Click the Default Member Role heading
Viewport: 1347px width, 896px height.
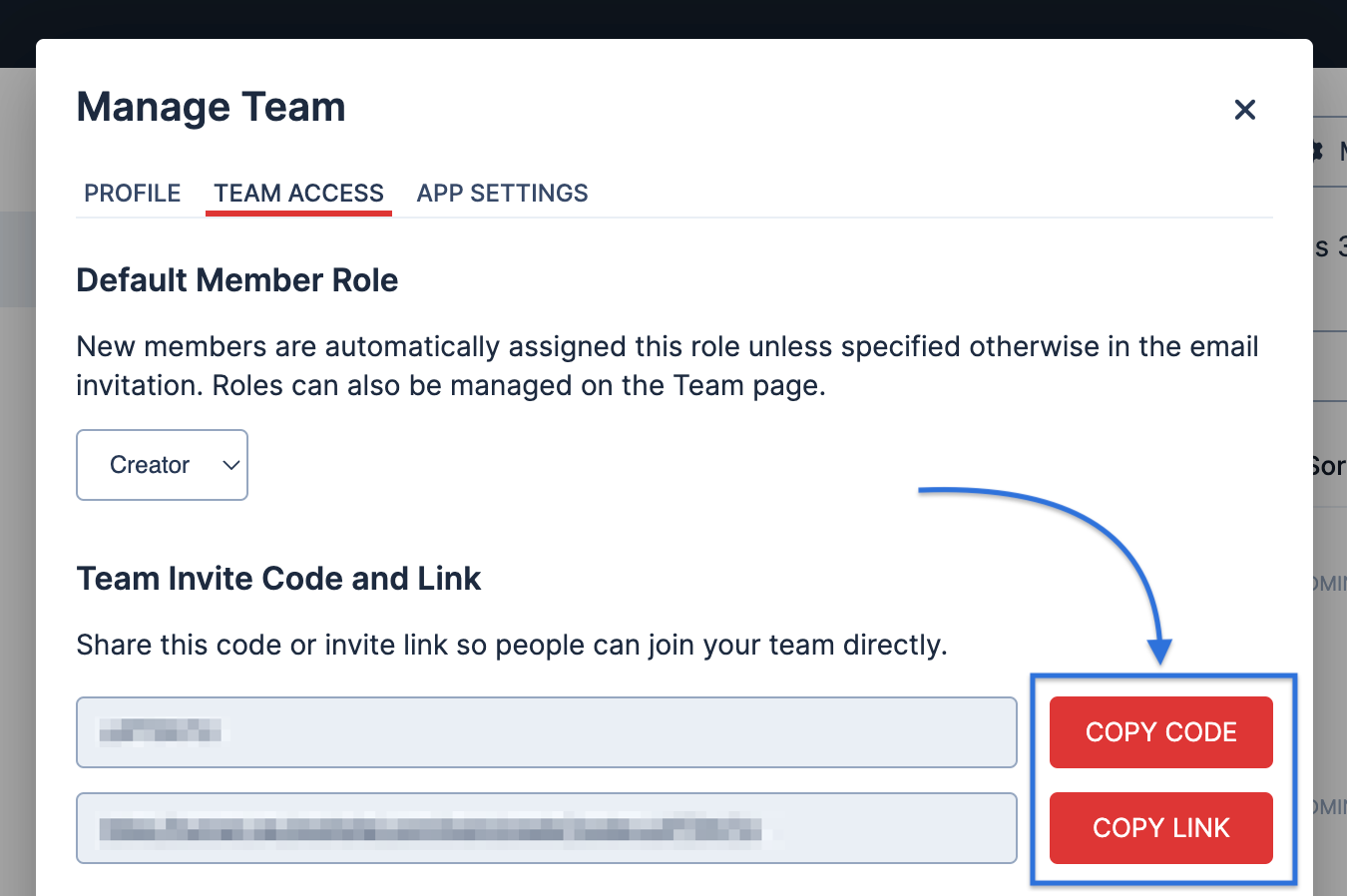point(236,280)
